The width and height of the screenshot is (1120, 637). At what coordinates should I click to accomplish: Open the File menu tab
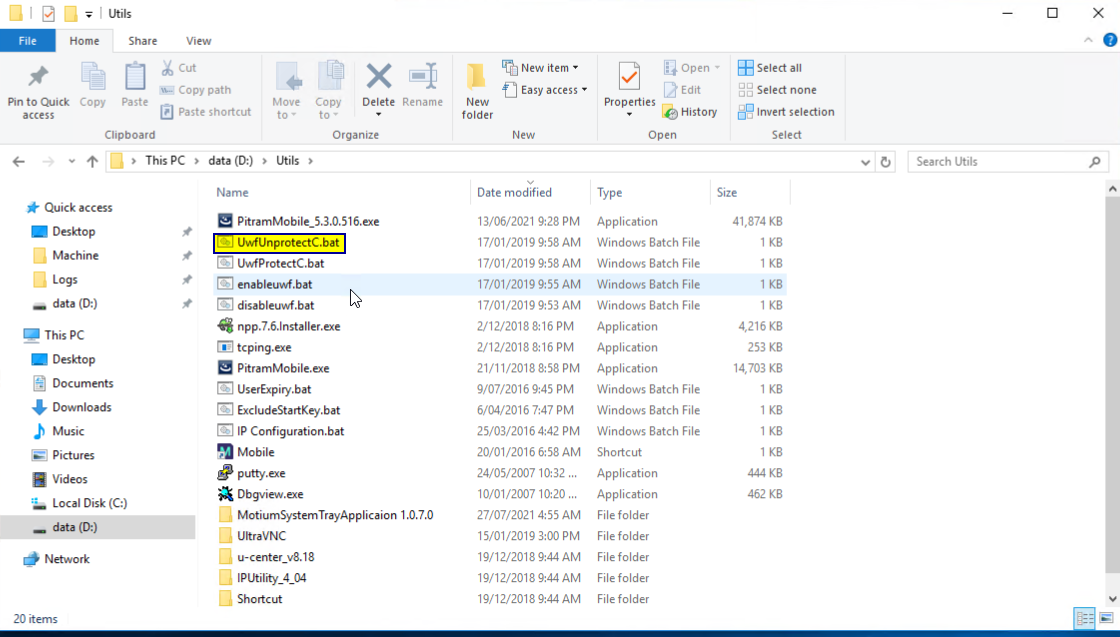27,41
